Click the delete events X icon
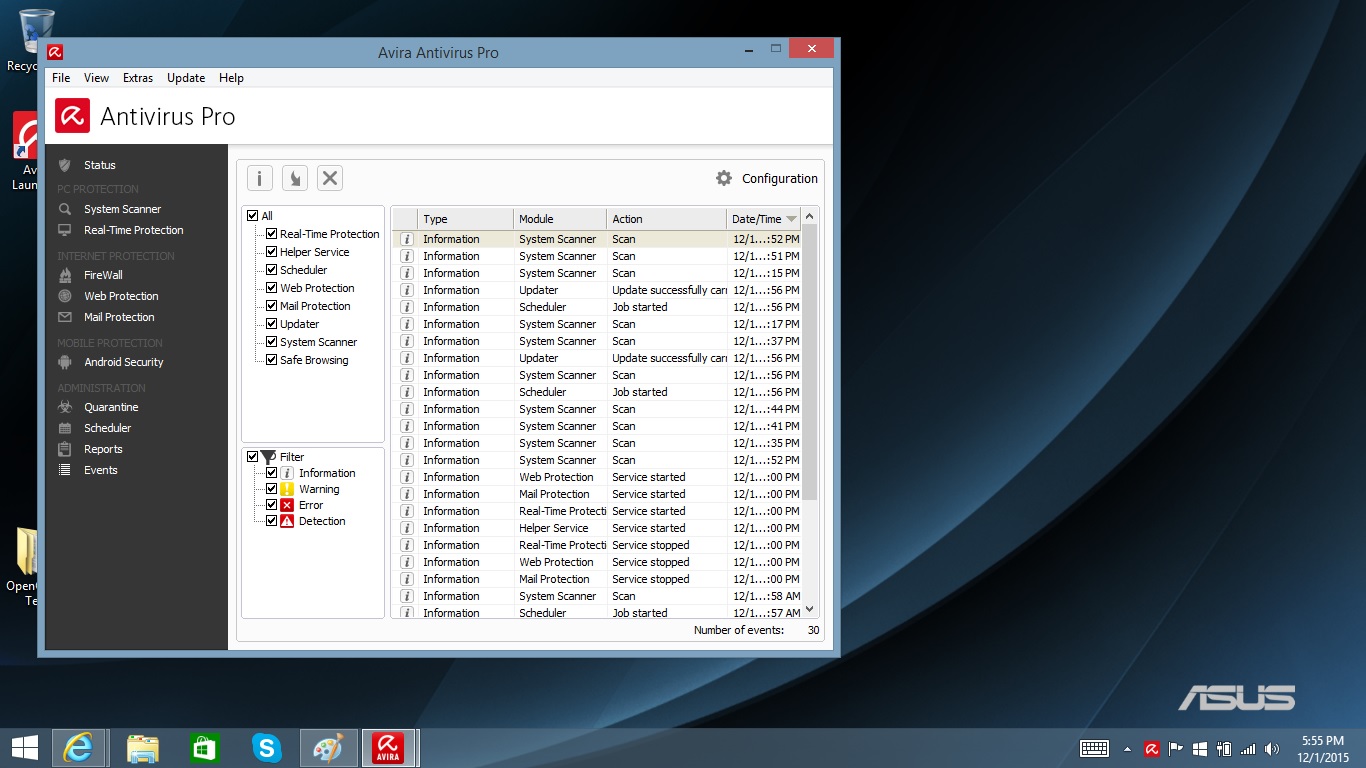Image resolution: width=1366 pixels, height=768 pixels. (x=330, y=178)
